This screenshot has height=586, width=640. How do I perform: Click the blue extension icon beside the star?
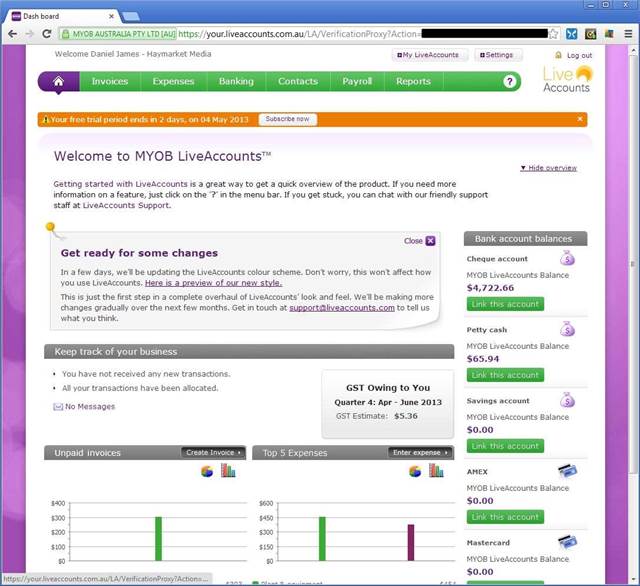[x=571, y=34]
